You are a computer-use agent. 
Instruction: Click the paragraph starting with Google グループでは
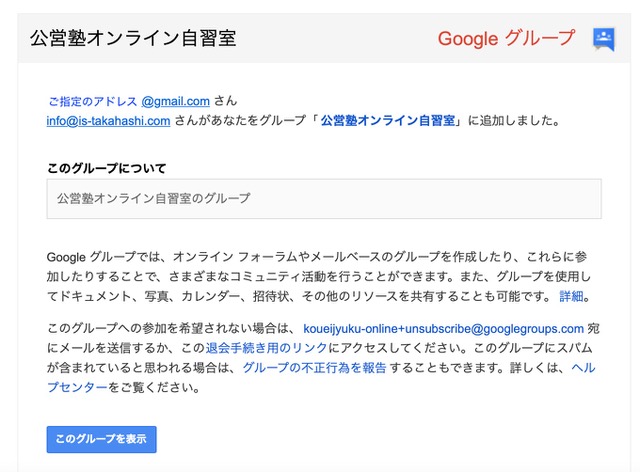[319, 276]
